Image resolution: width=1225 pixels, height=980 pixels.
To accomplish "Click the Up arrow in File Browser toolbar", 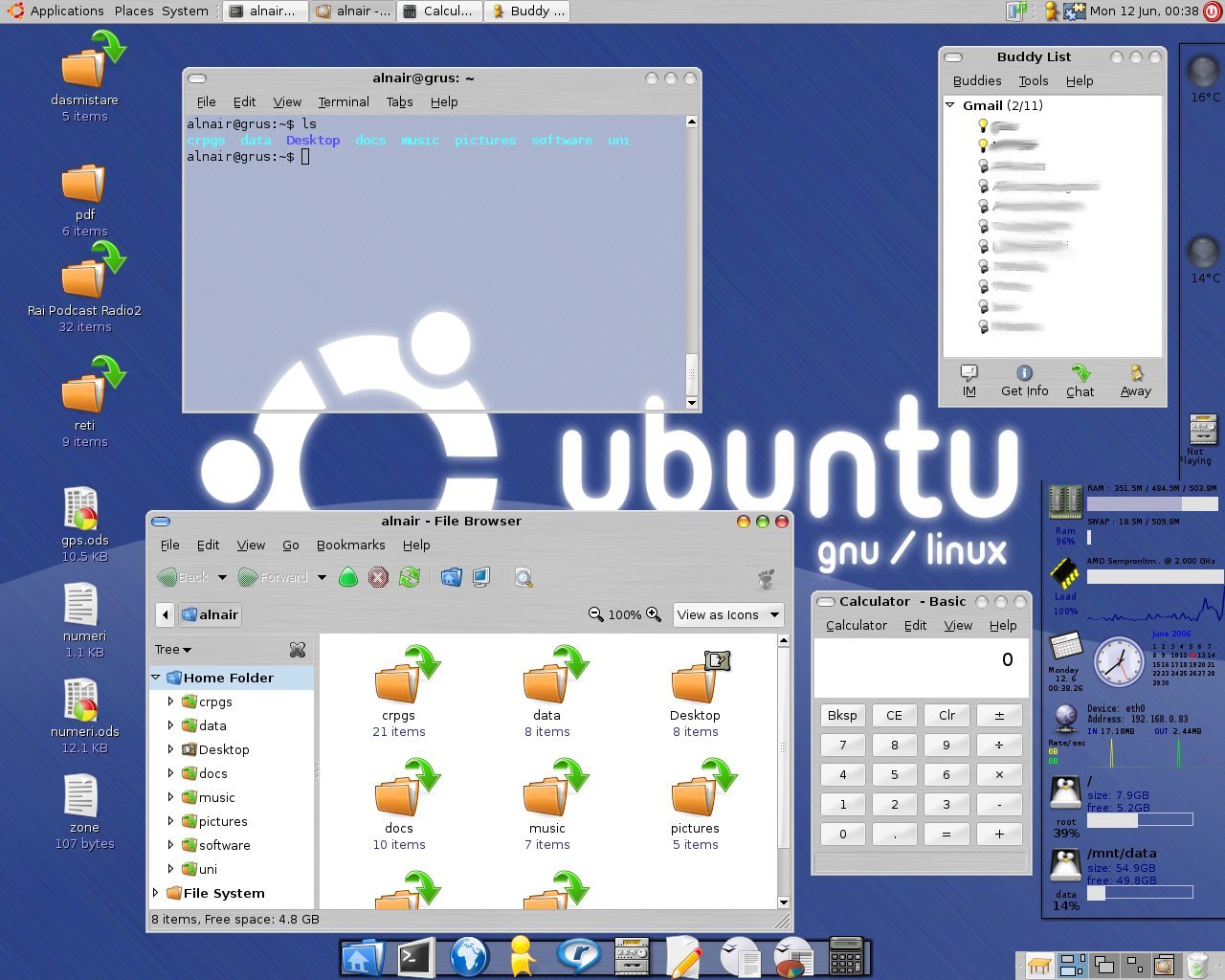I will point(349,577).
